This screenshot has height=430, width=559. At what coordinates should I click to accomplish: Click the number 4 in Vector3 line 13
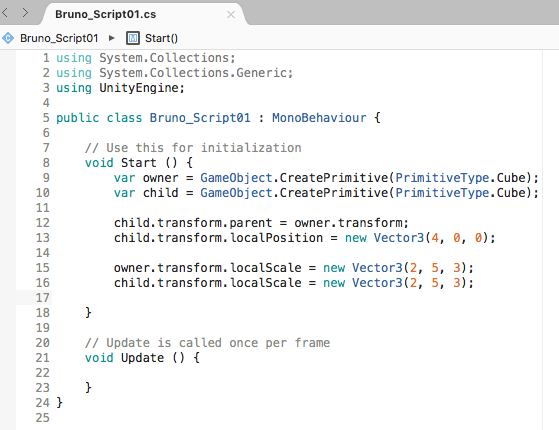point(435,238)
